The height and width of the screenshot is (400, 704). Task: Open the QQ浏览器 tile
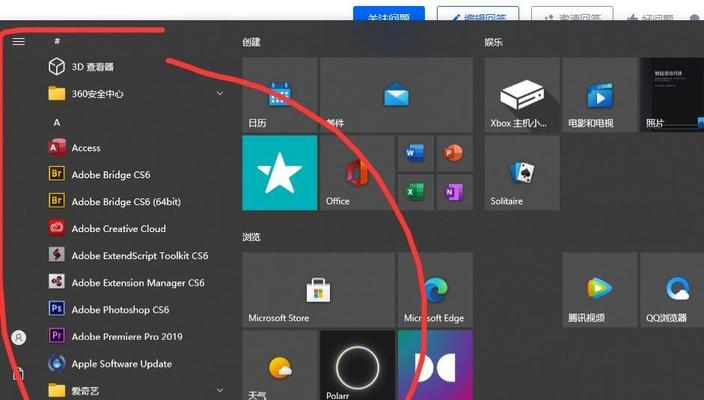pos(672,290)
